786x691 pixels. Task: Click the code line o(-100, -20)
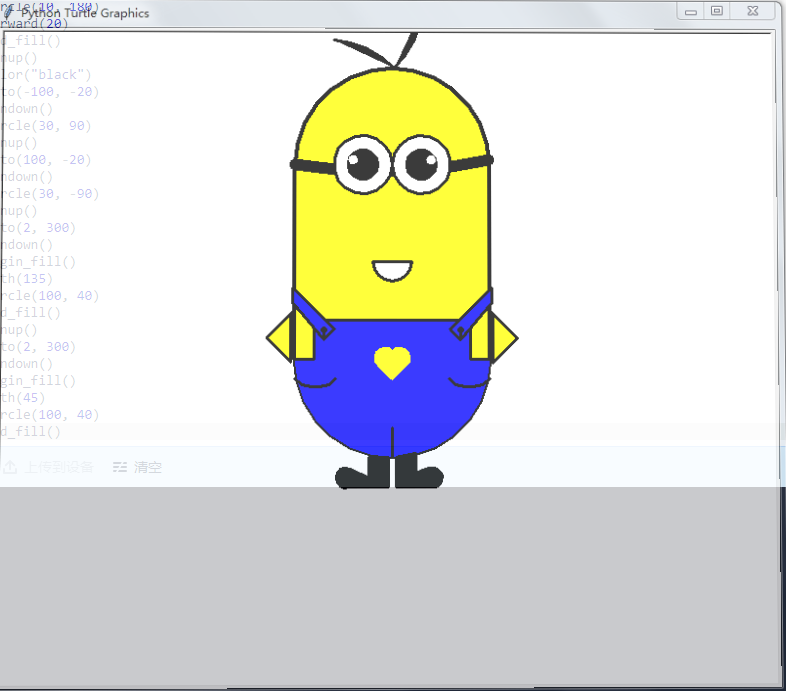coord(50,92)
